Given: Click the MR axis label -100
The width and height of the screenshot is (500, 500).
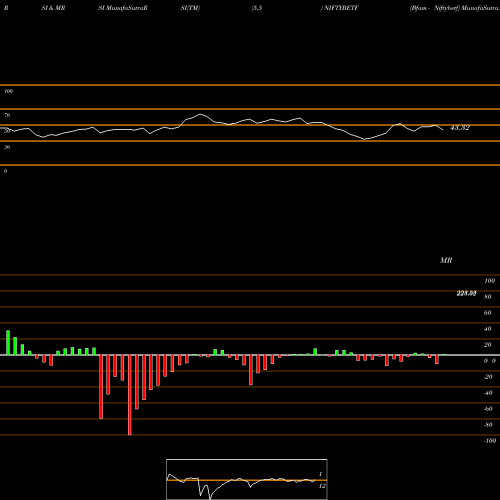Looking at the screenshot, I should click(x=490, y=441).
